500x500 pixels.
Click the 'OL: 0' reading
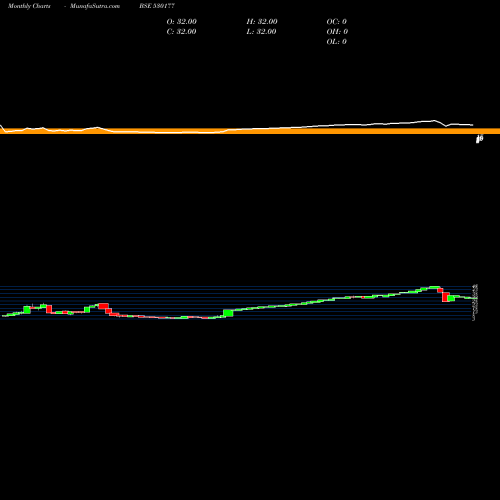337,42
